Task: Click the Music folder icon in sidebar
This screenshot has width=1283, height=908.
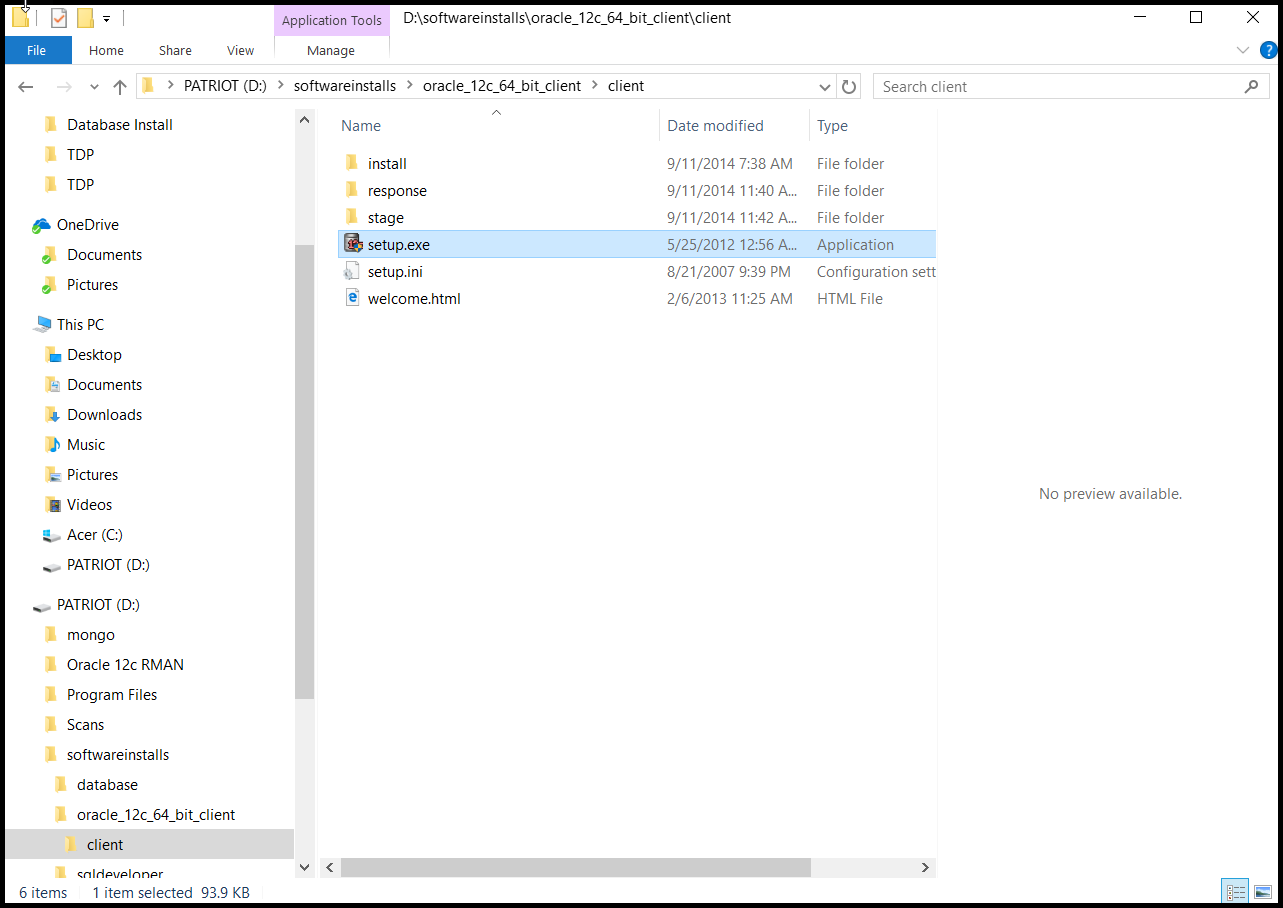Action: (52, 444)
